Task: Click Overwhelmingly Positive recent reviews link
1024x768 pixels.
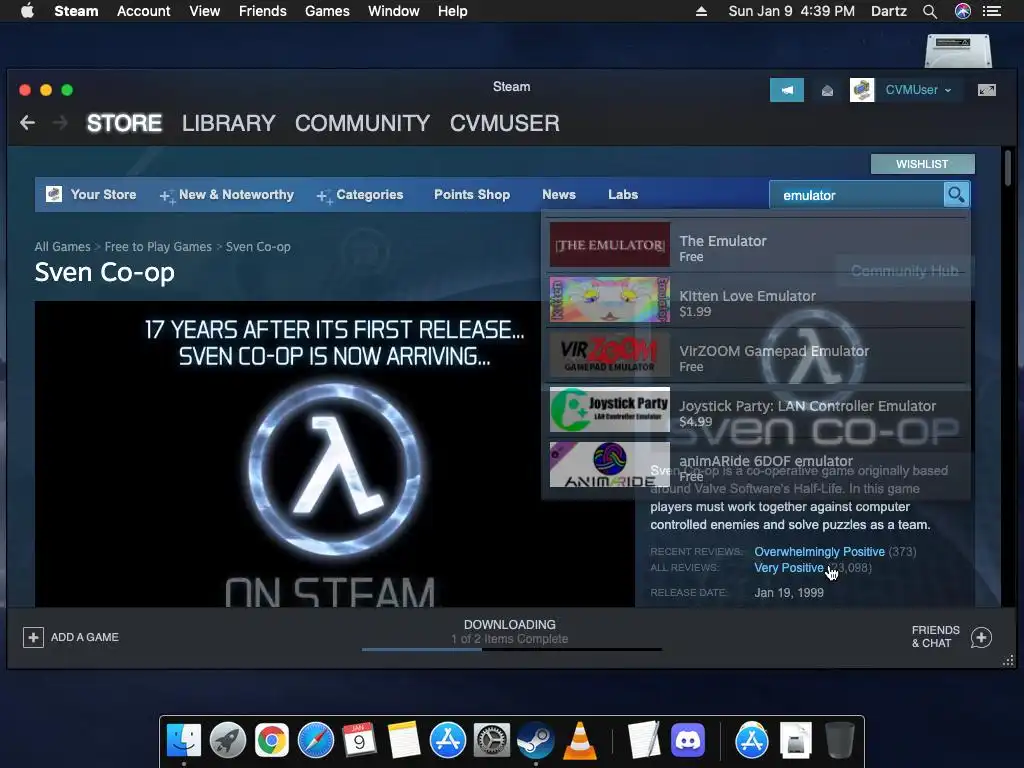Action: pyautogui.click(x=820, y=552)
